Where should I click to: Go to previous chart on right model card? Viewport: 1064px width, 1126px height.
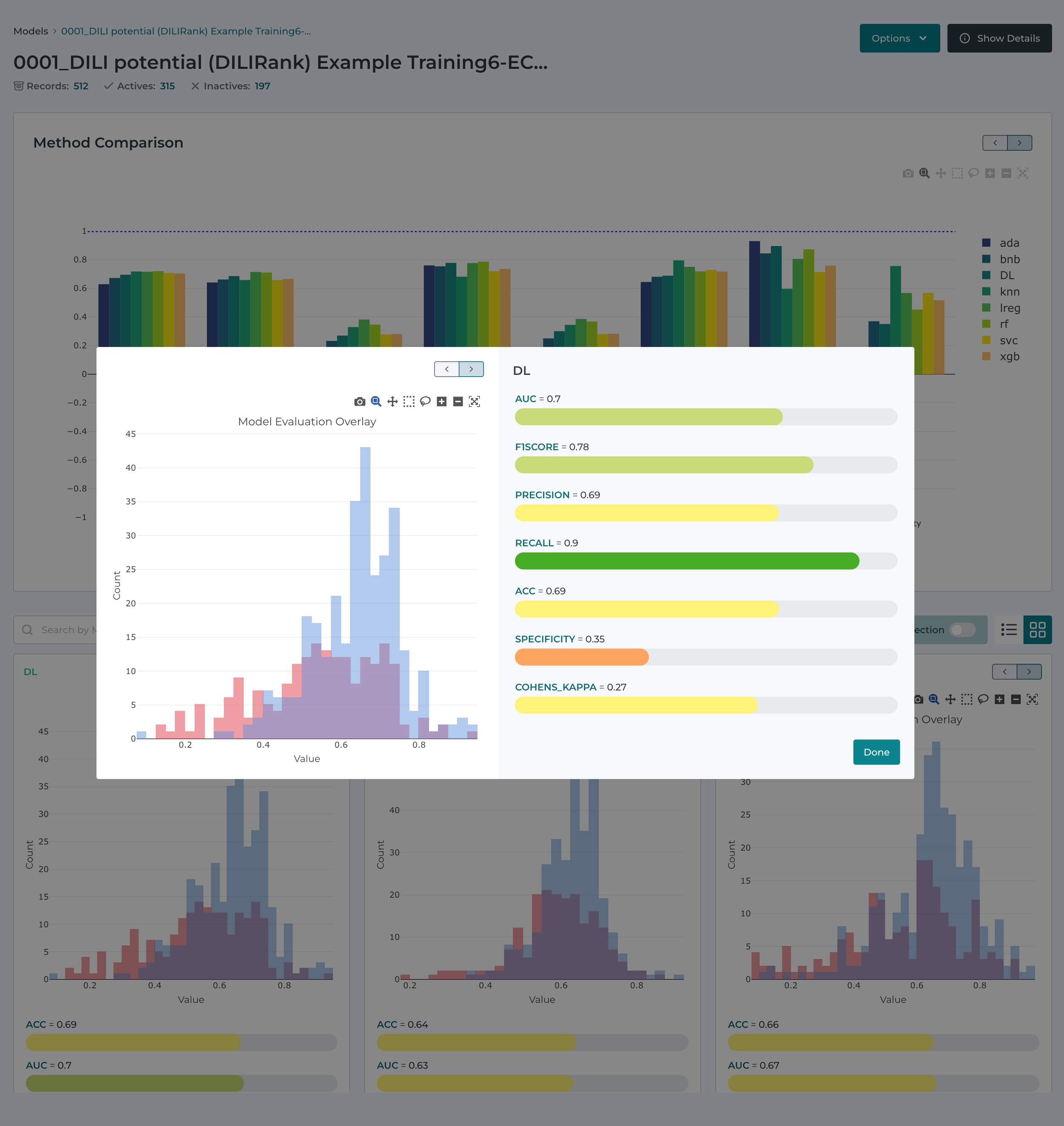[x=1004, y=672]
